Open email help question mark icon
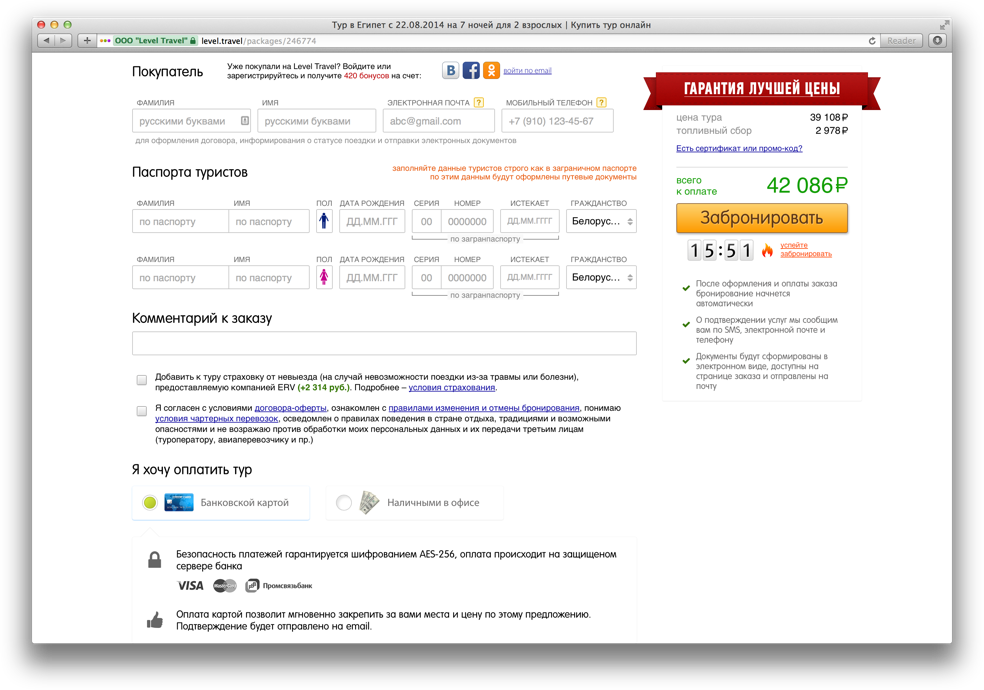 point(479,102)
